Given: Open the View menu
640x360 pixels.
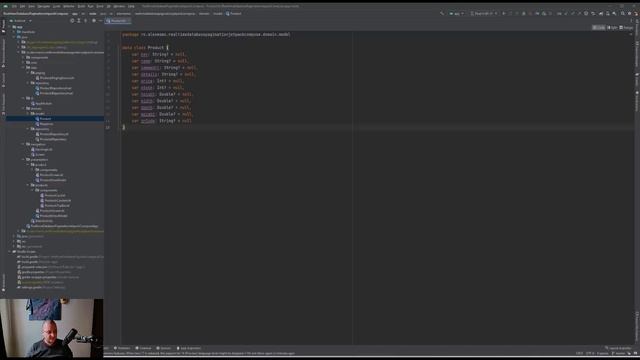Looking at the screenshot, I should pos(31,6).
